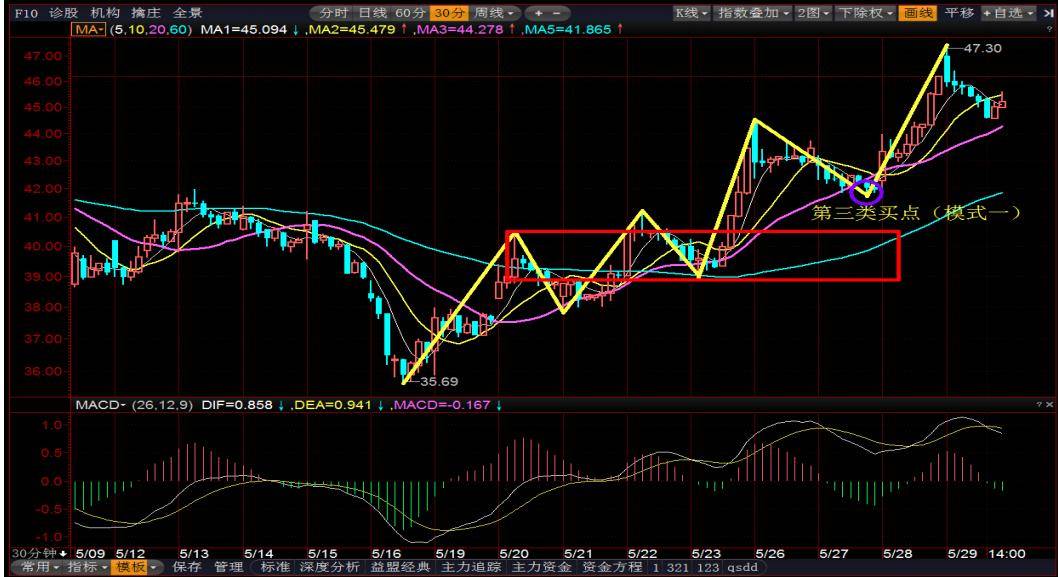Open the 擒庄 menu item
Screen dimensions: 1058x577
click(146, 13)
